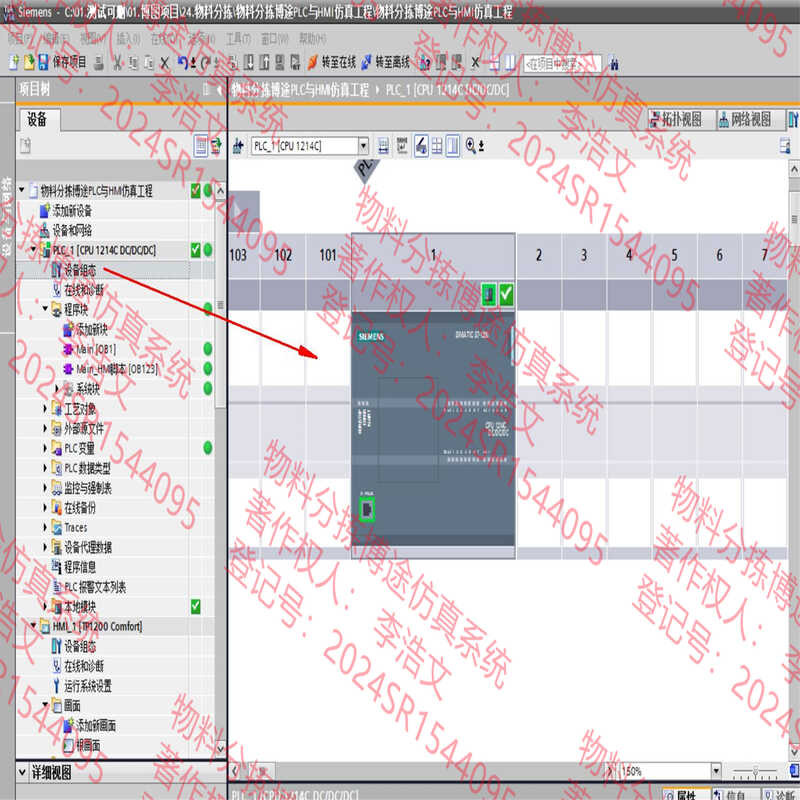This screenshot has width=800, height=800.
Task: Open the Zoom level 150% dropdown
Action: (713, 772)
